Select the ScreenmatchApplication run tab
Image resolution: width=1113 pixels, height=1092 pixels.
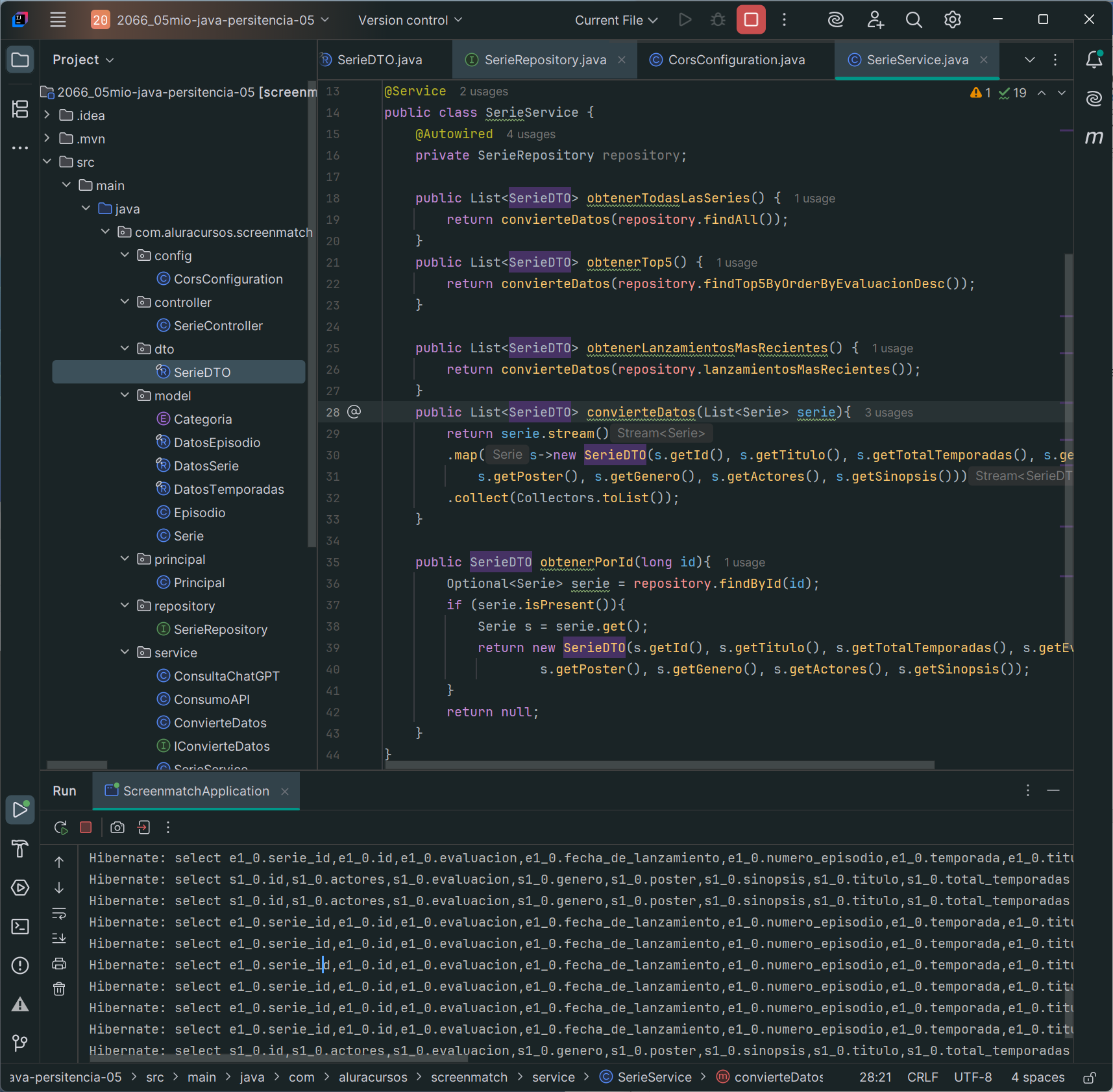click(196, 791)
